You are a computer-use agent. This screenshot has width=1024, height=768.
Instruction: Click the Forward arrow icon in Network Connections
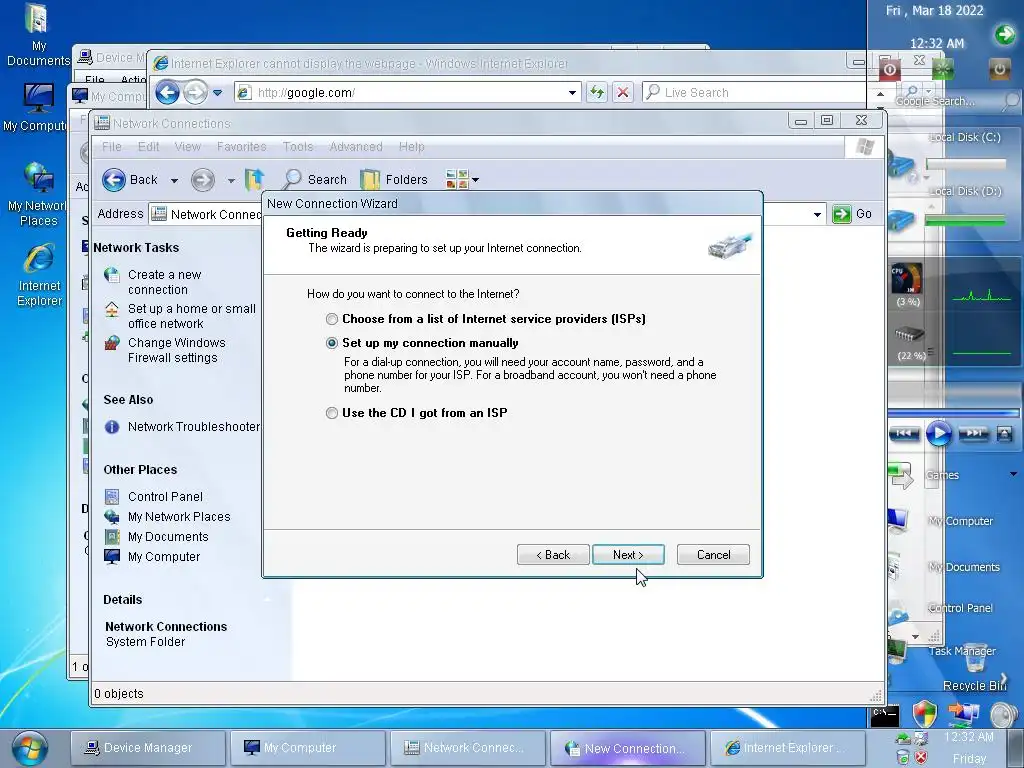click(x=202, y=180)
